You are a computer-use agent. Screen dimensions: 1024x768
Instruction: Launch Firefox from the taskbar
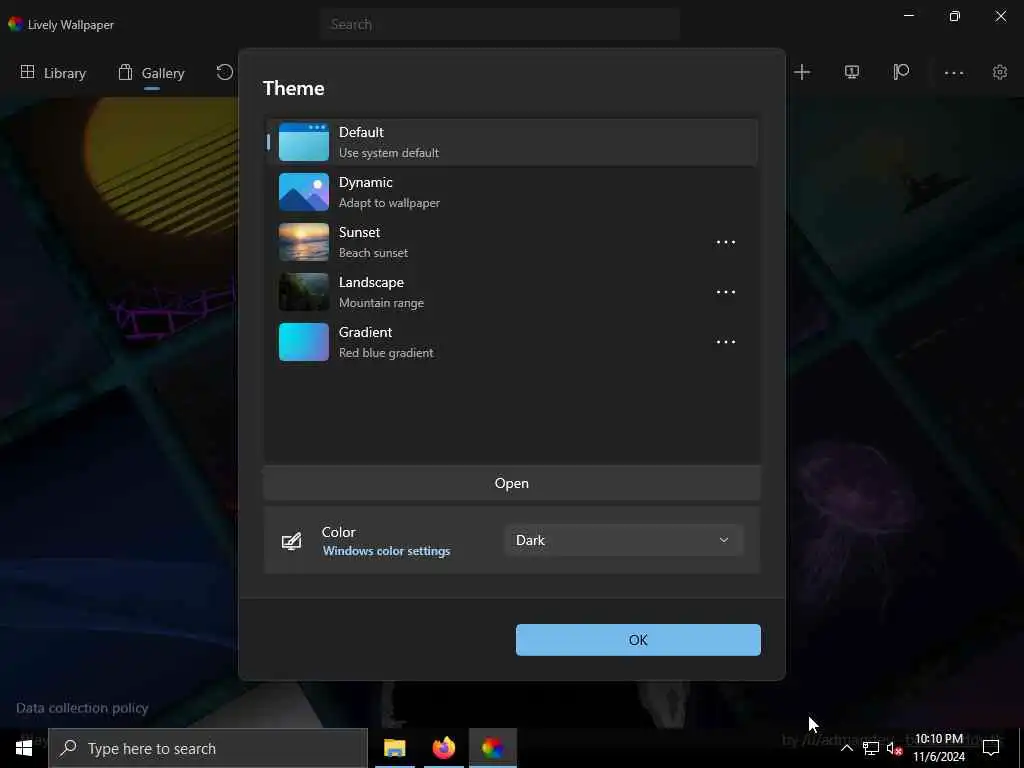tap(443, 748)
